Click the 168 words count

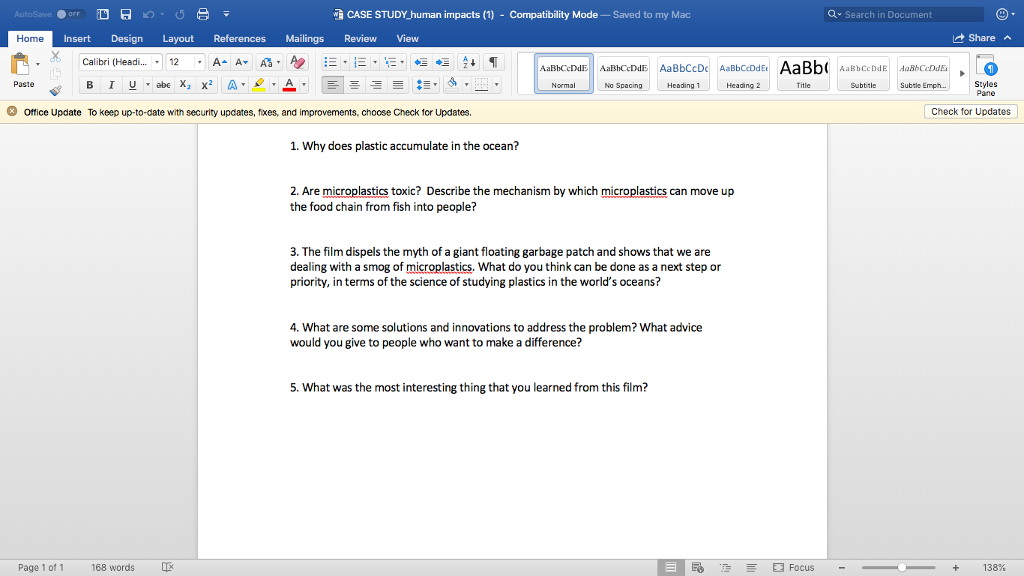coord(112,568)
